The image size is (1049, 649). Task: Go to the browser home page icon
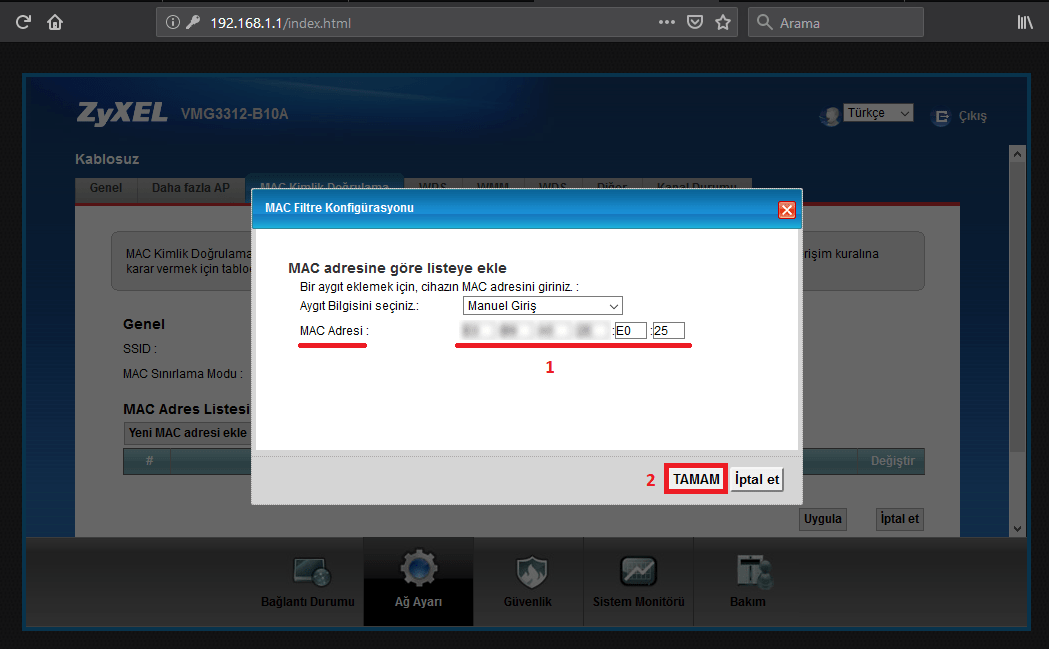click(55, 22)
